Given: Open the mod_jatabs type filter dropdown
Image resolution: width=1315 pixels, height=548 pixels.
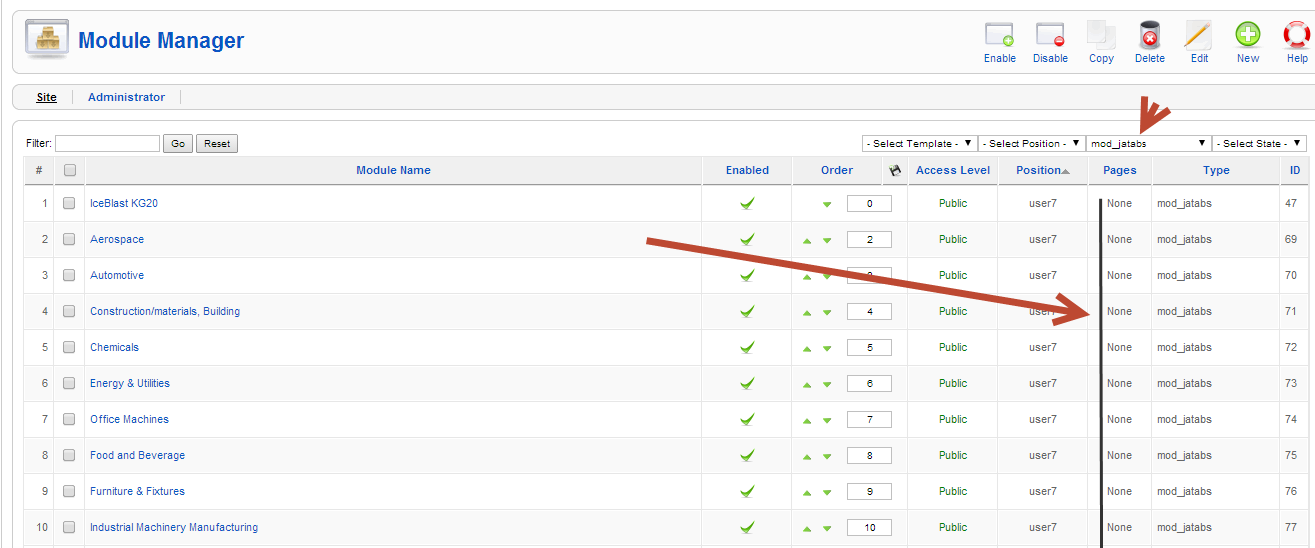Looking at the screenshot, I should (x=1148, y=143).
